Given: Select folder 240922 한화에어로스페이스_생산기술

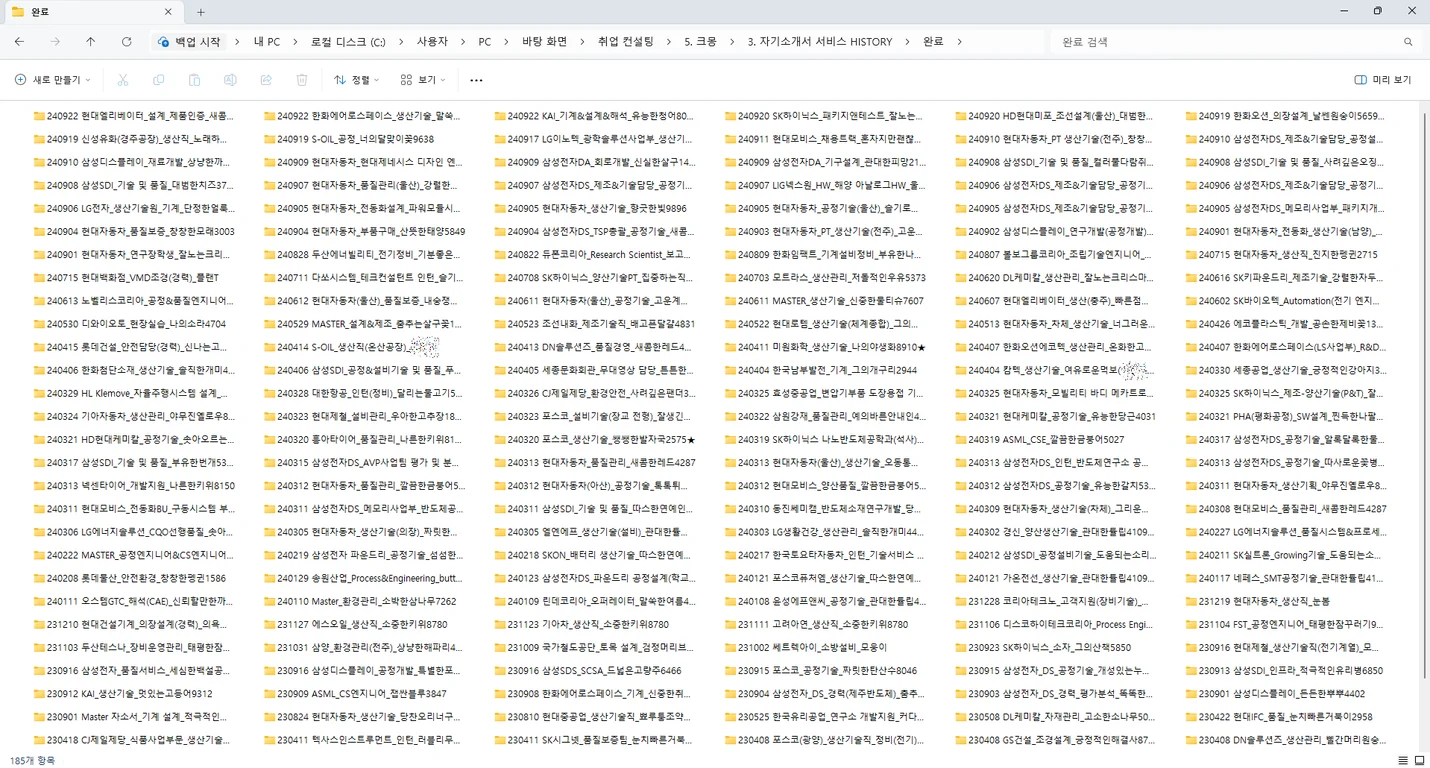Looking at the screenshot, I should coord(361,116).
